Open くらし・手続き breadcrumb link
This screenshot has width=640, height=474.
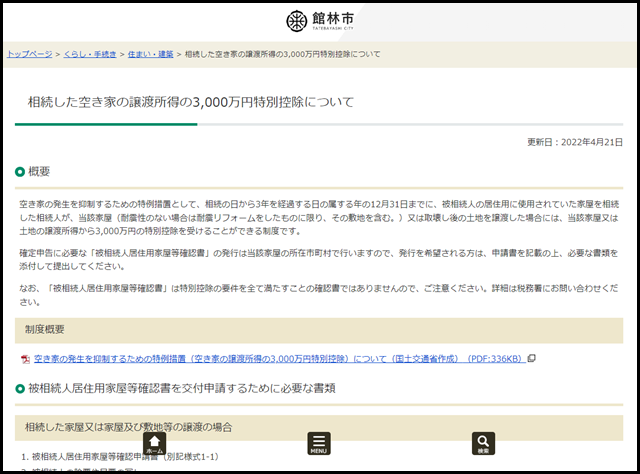point(90,54)
